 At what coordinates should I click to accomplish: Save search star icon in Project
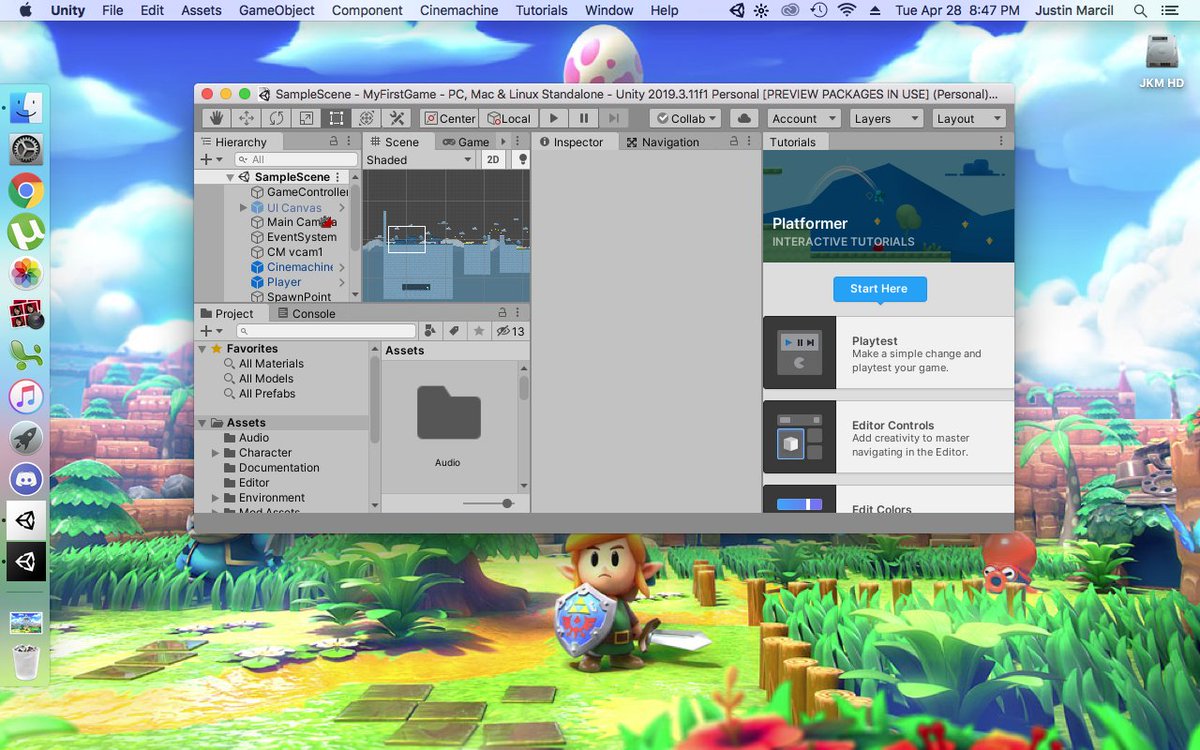click(478, 331)
